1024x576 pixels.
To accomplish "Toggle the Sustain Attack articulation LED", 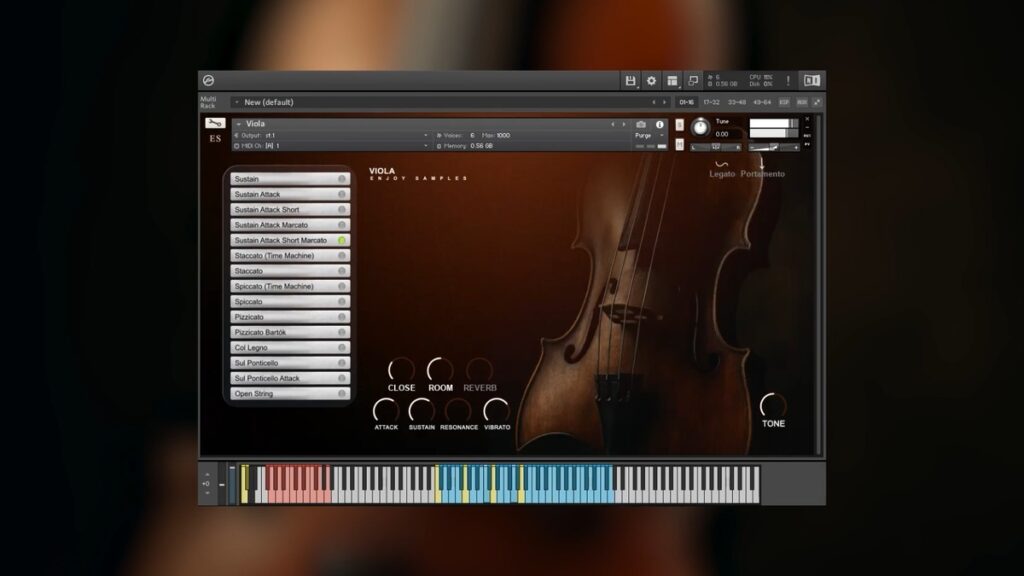I will 342,194.
